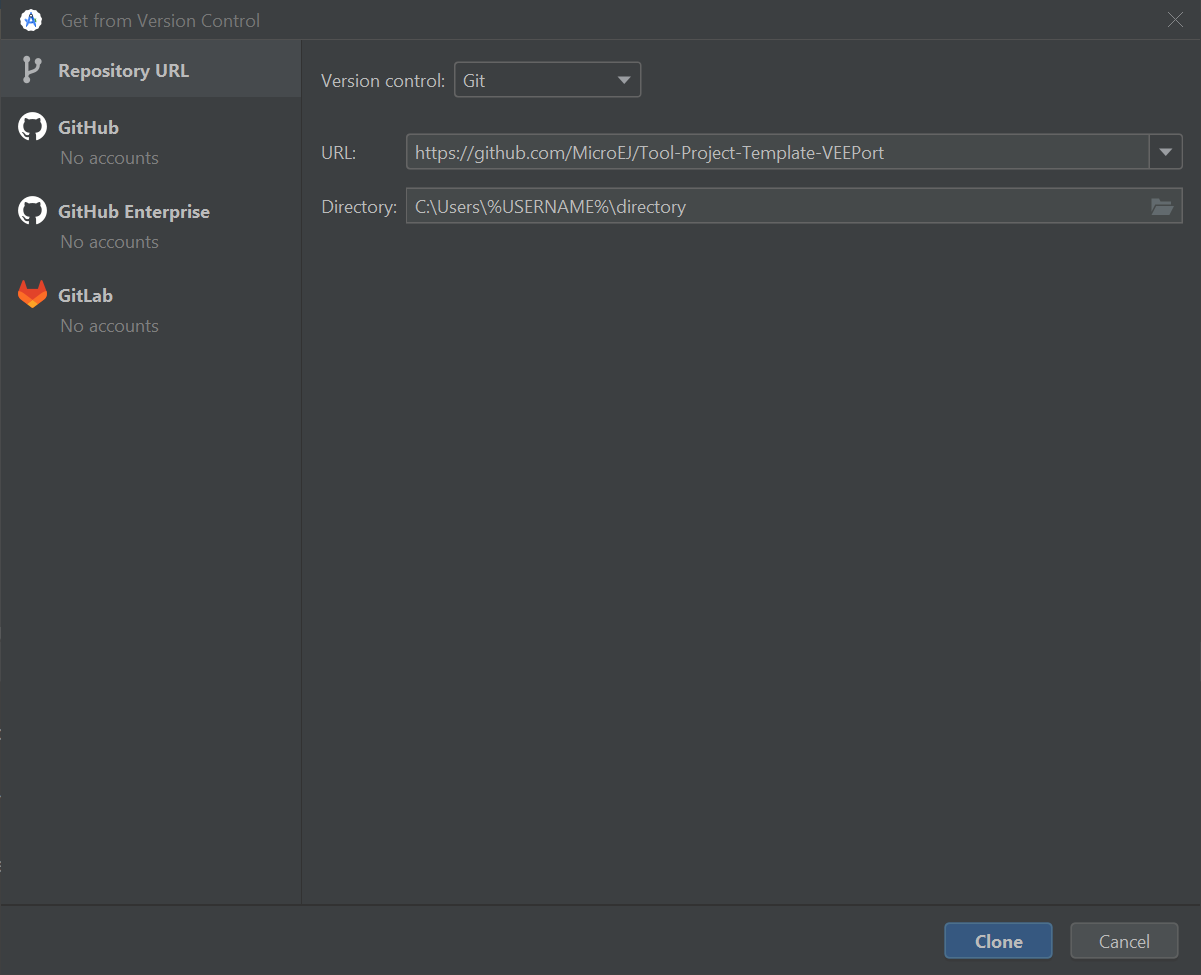Open the GitHub Enterprise section

[134, 212]
